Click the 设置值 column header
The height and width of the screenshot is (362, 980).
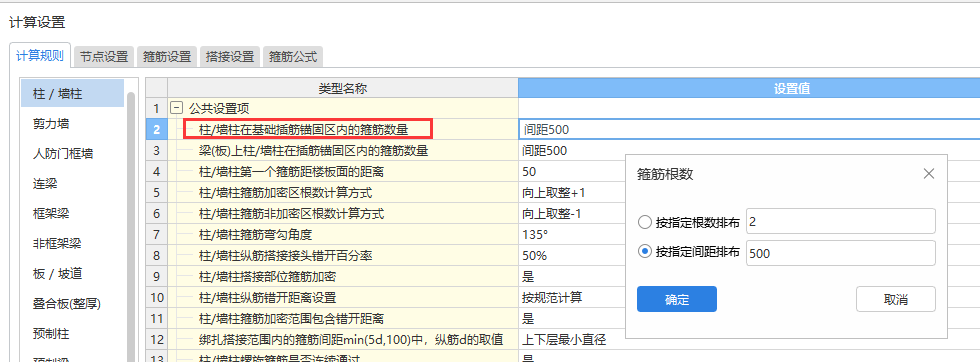tap(749, 88)
